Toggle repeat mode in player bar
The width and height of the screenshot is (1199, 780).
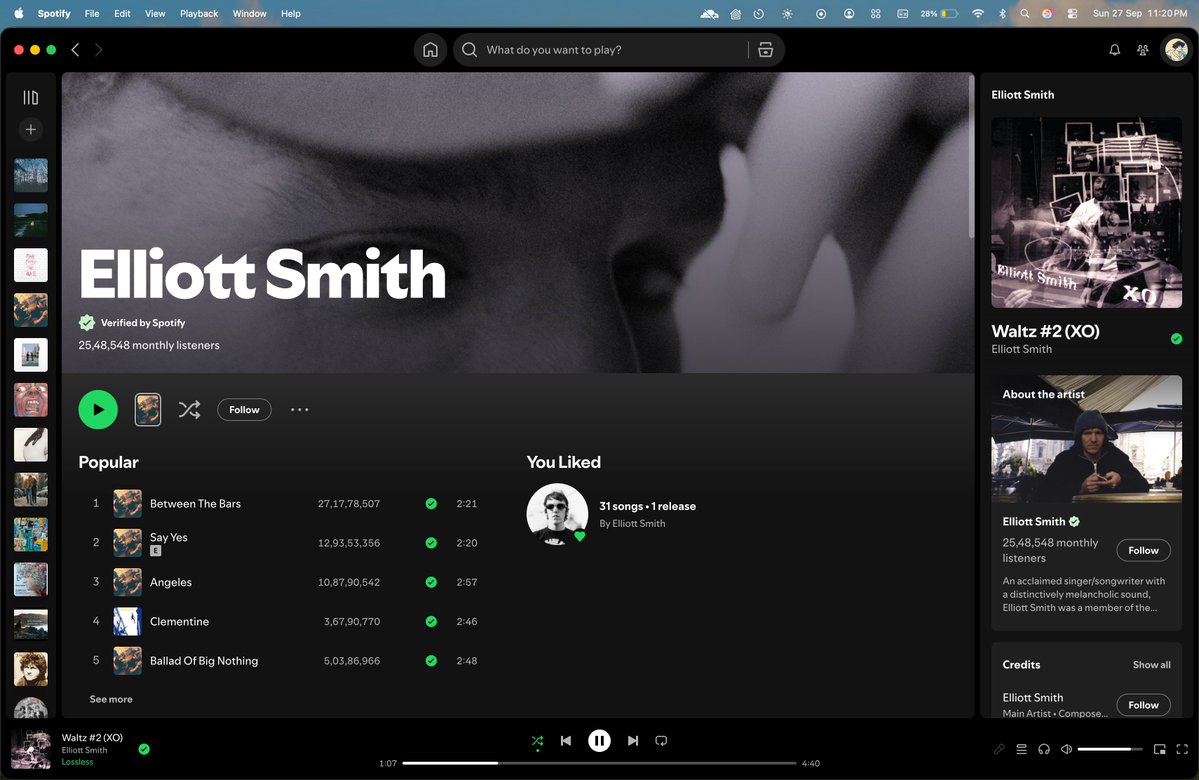[x=661, y=740]
